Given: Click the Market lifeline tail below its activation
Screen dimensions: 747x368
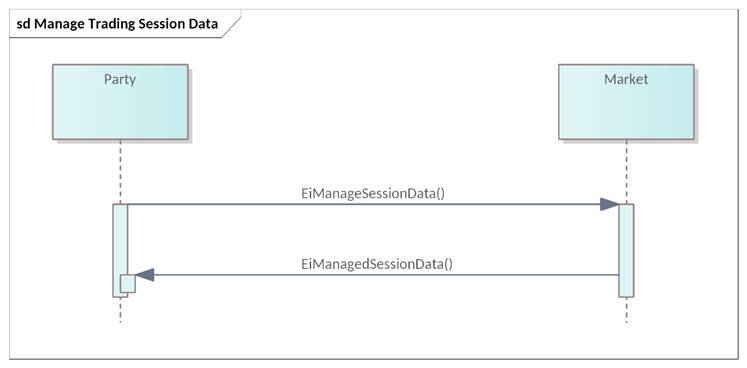Looking at the screenshot, I should point(626,310).
